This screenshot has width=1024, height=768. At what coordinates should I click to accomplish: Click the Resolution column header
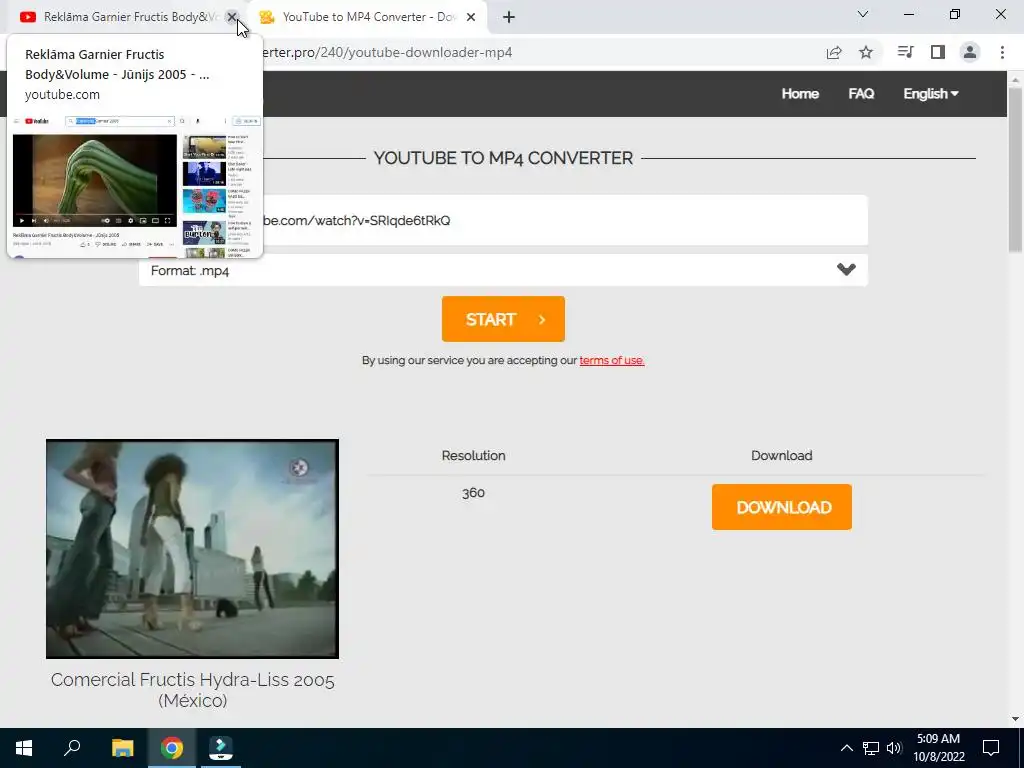[473, 456]
